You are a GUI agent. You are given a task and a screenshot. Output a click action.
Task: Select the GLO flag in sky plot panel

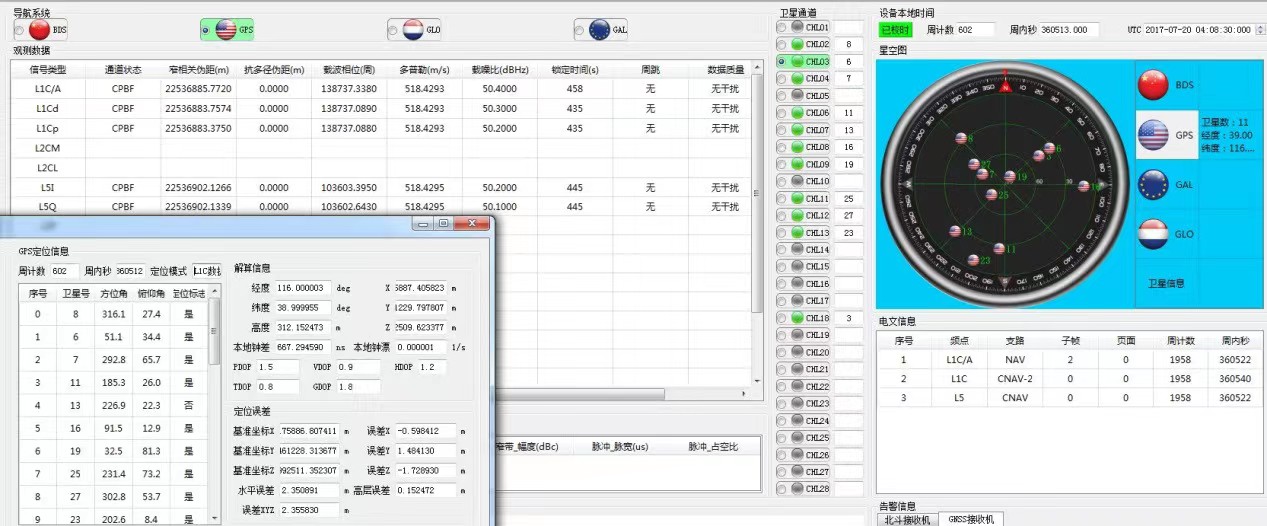[x=1153, y=234]
